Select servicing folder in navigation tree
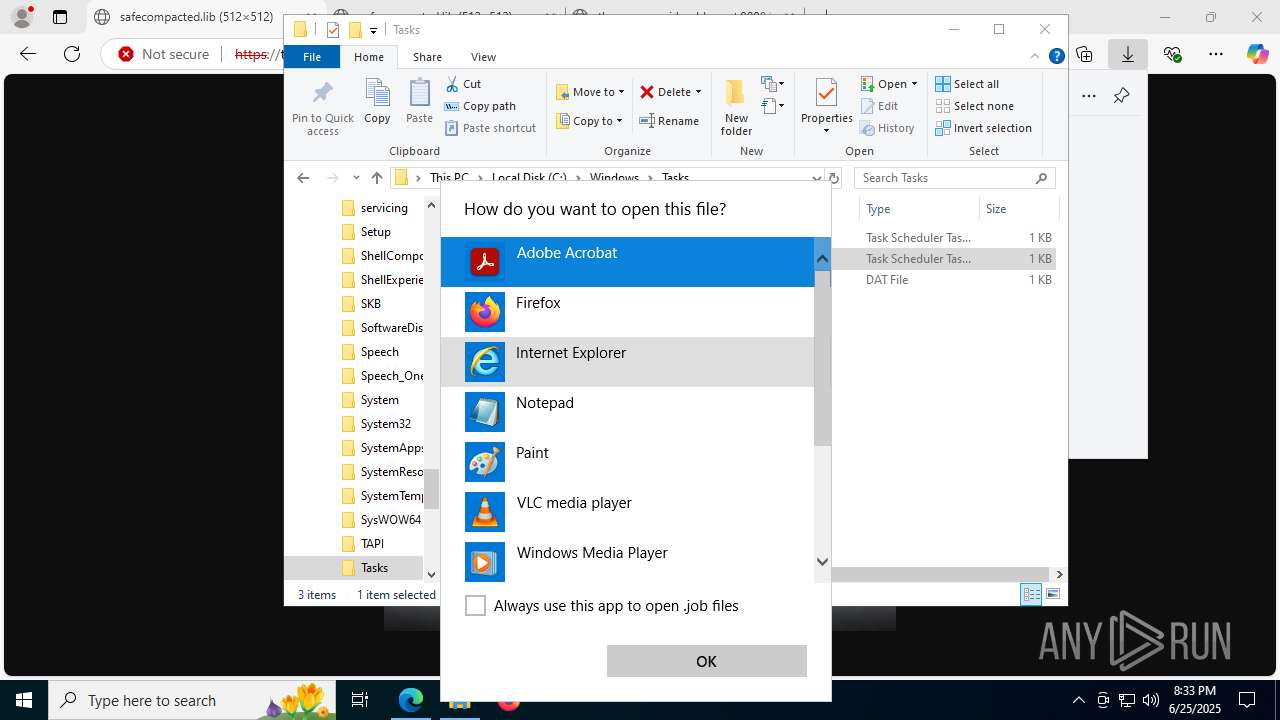Viewport: 1280px width, 720px height. [x=384, y=208]
